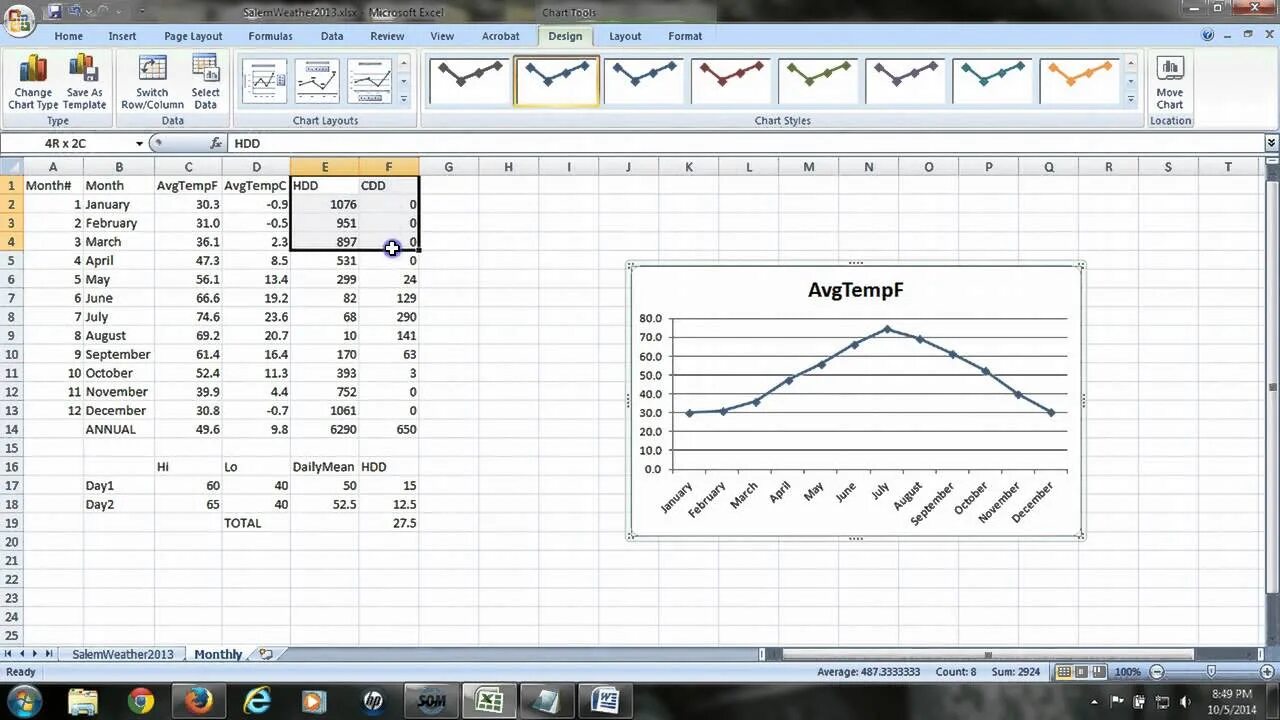Click the 8:49 PM taskbar clock

[x=1231, y=701]
